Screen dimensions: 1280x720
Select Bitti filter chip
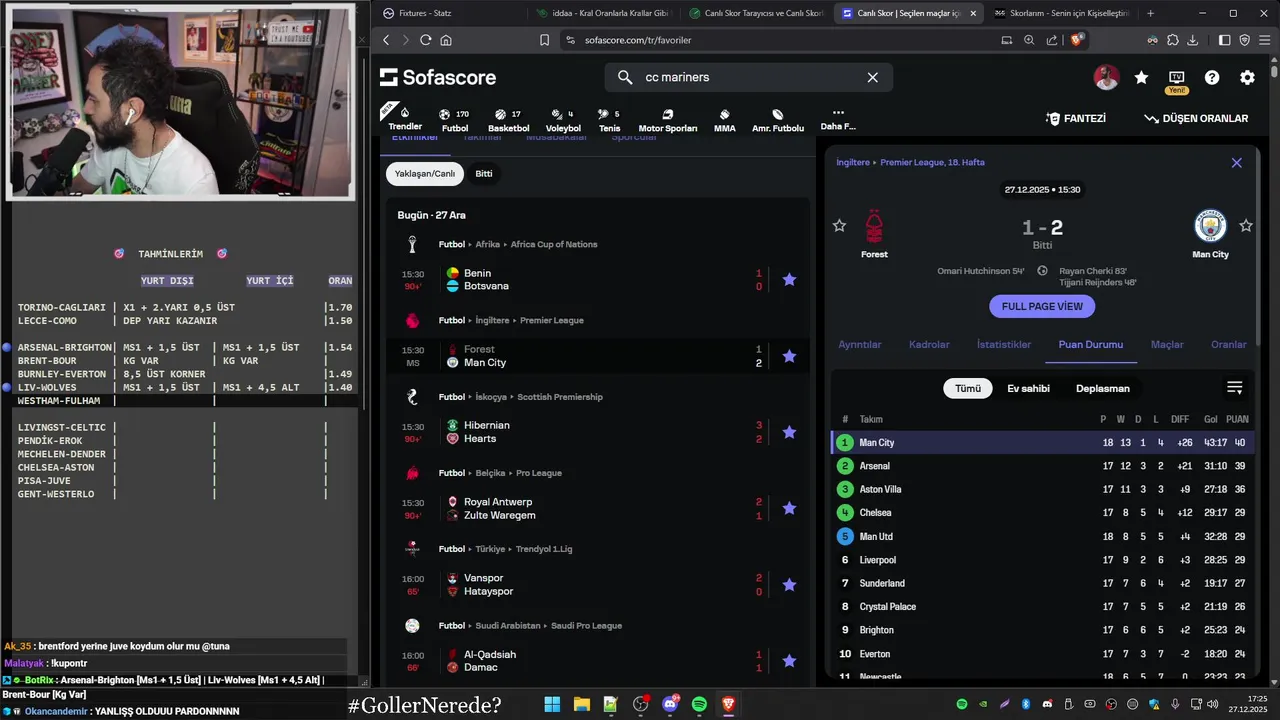pos(484,173)
